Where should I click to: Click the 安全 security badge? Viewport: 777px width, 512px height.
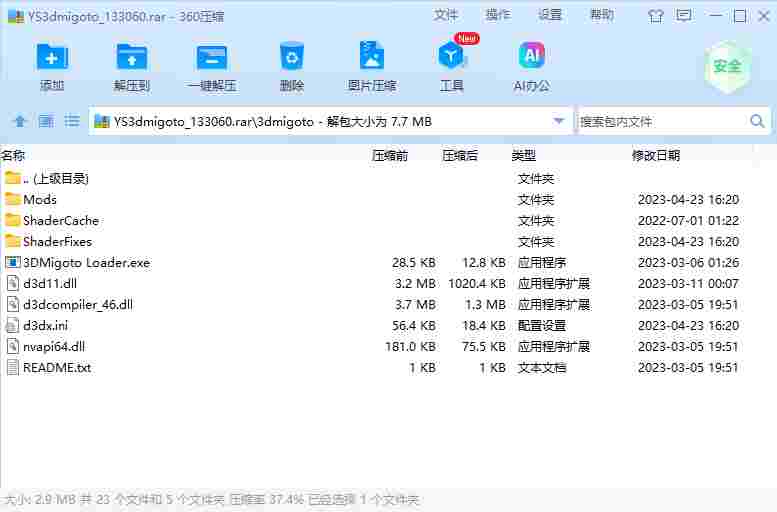coord(727,66)
